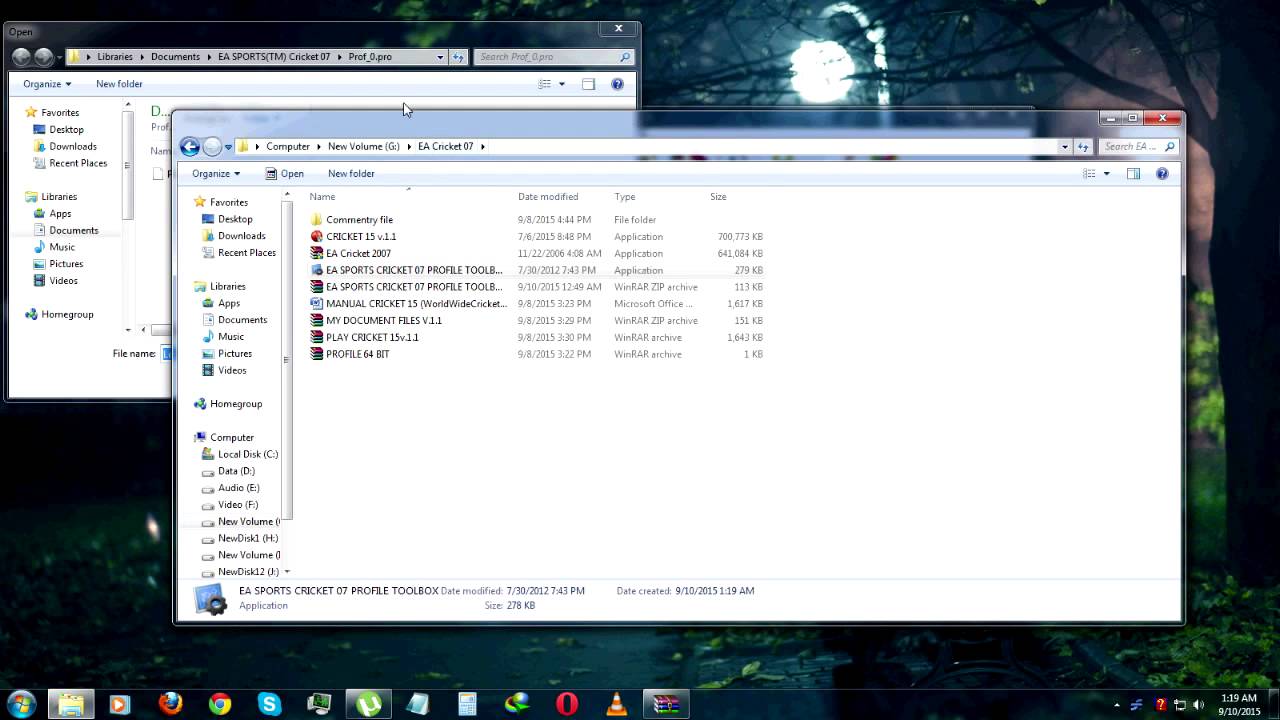Show hidden system tray icons

[x=1117, y=705]
